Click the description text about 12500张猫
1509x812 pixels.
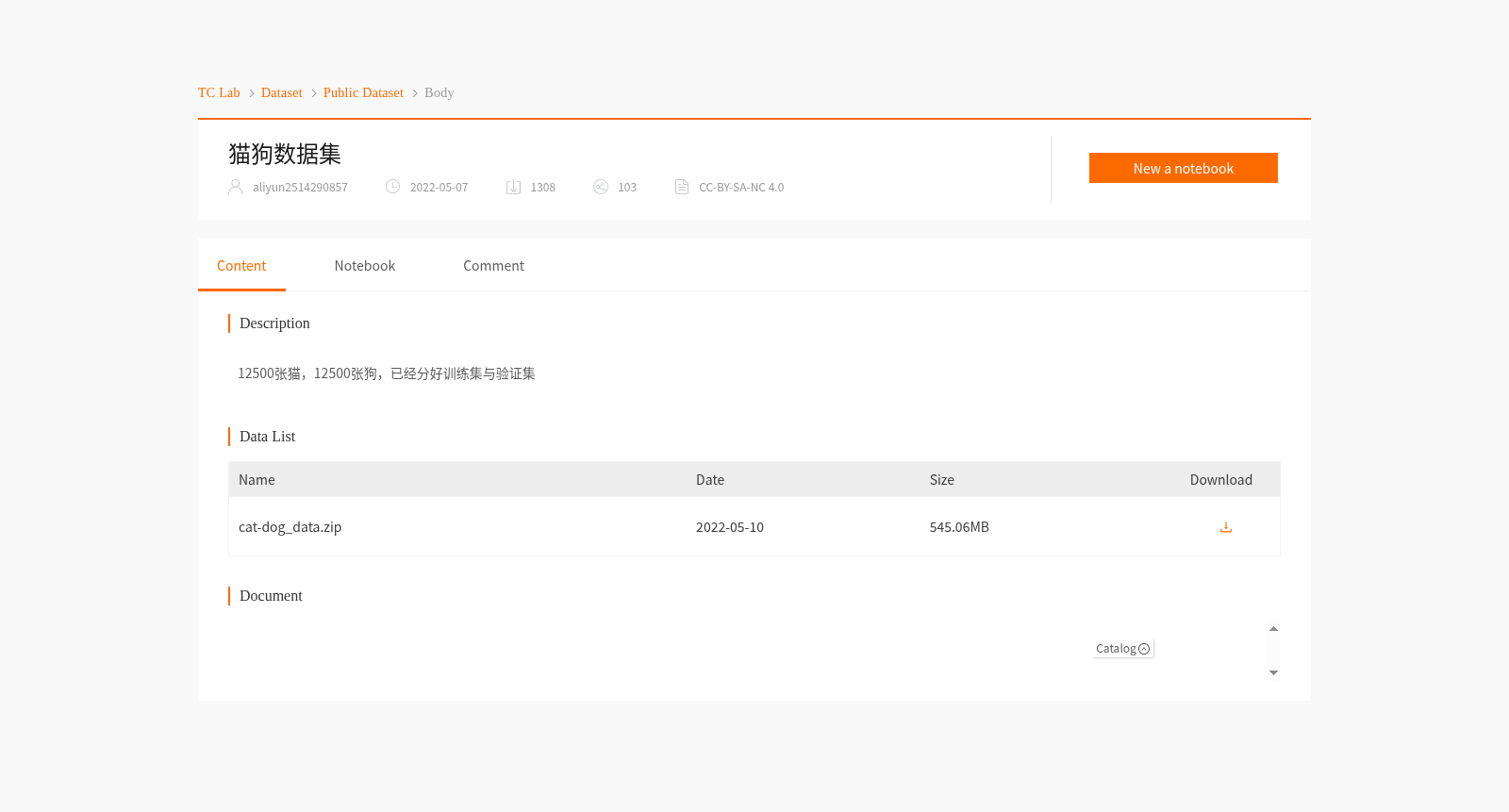pos(387,373)
